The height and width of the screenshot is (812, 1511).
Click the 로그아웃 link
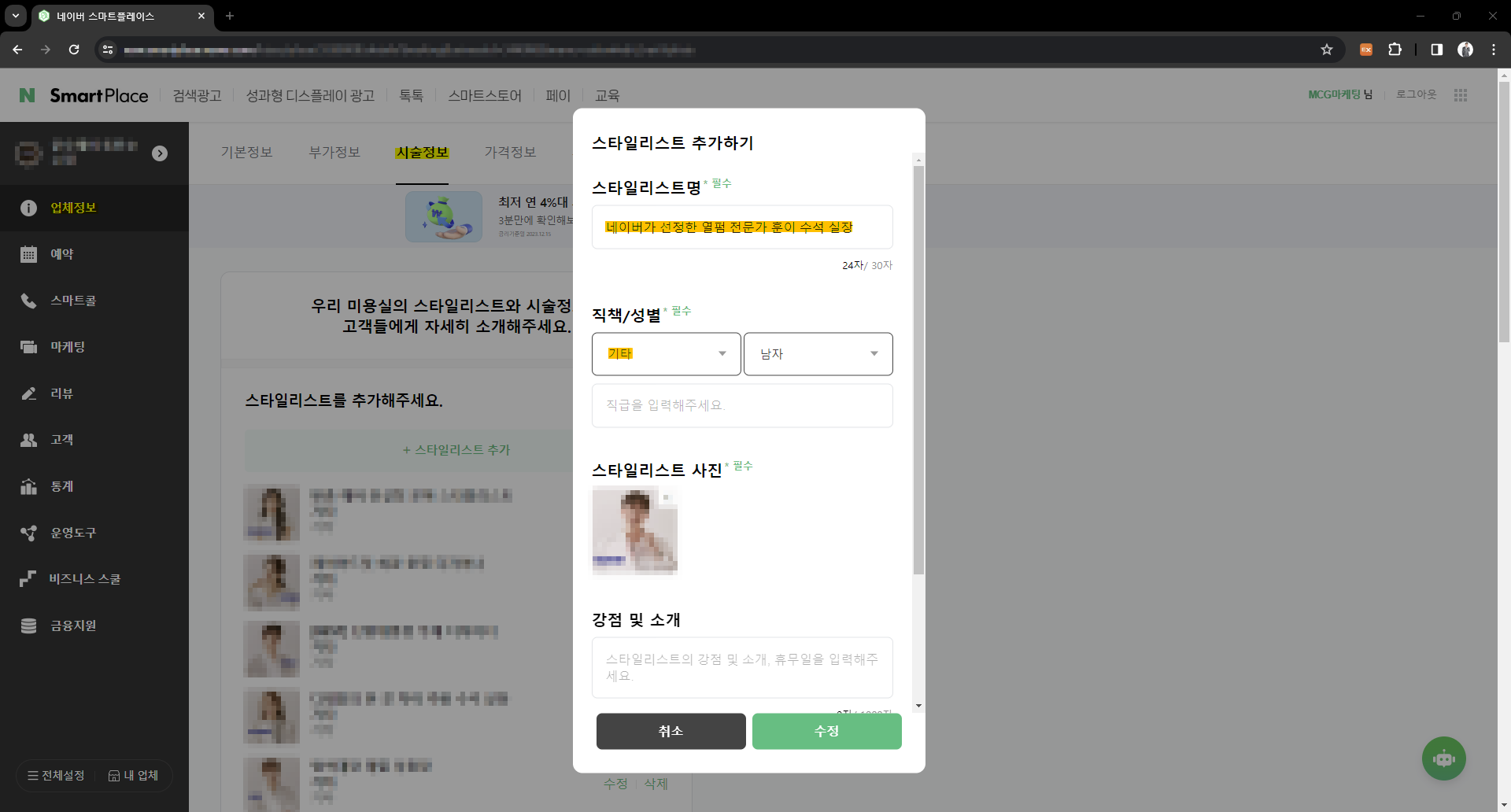click(x=1417, y=94)
